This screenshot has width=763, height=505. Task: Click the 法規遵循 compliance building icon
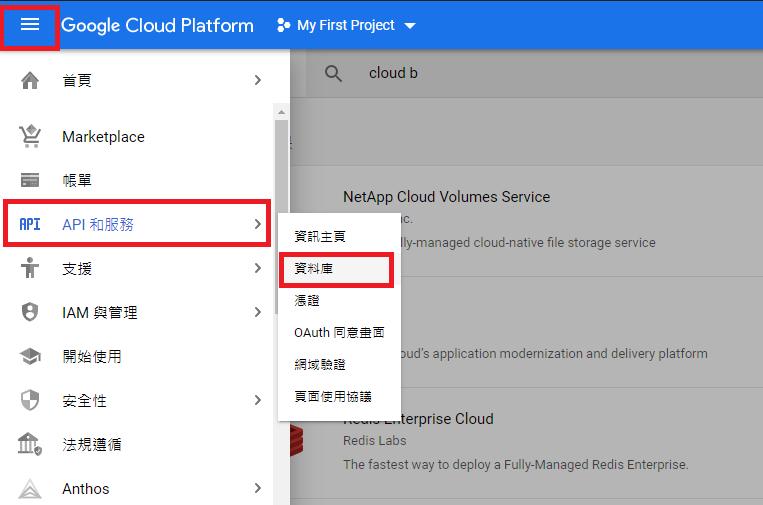pos(30,444)
